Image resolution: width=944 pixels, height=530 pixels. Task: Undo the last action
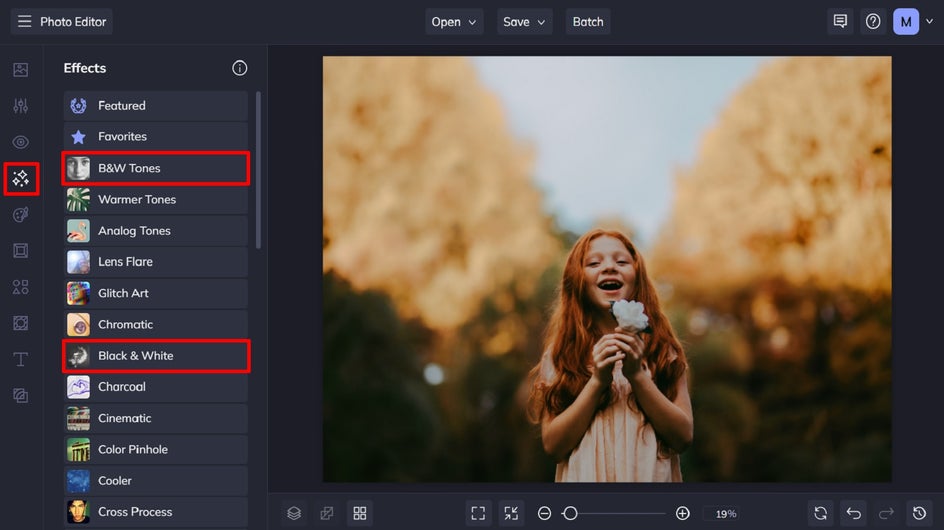[854, 513]
